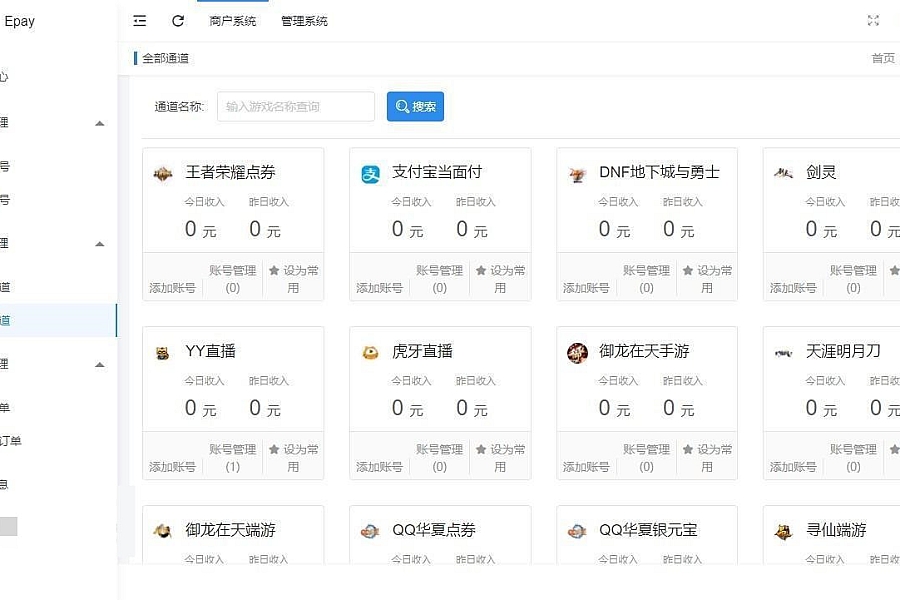Add account on 支付宝当面付 card
Image resolution: width=900 pixels, height=600 pixels.
(379, 288)
